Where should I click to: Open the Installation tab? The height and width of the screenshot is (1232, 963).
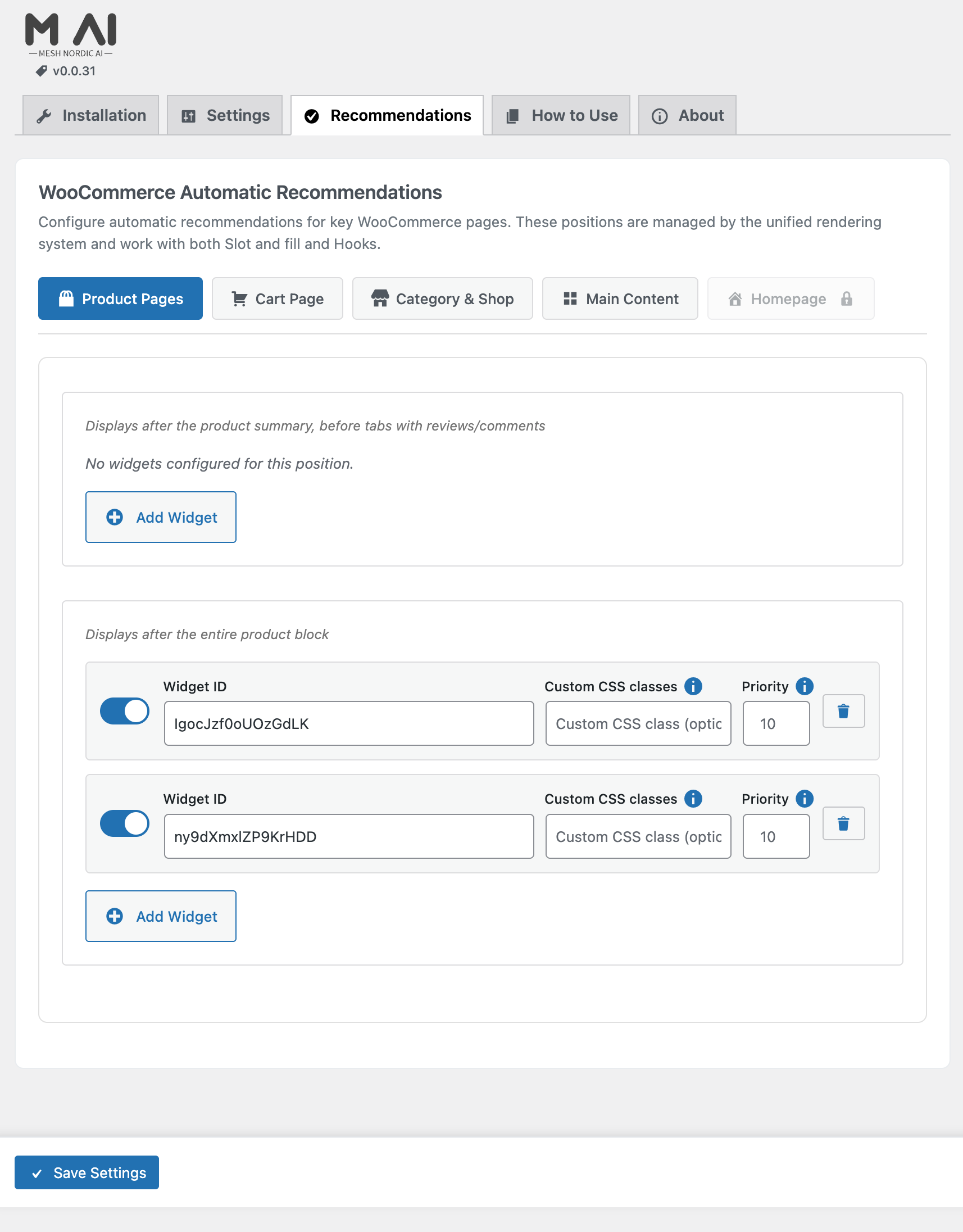(91, 116)
